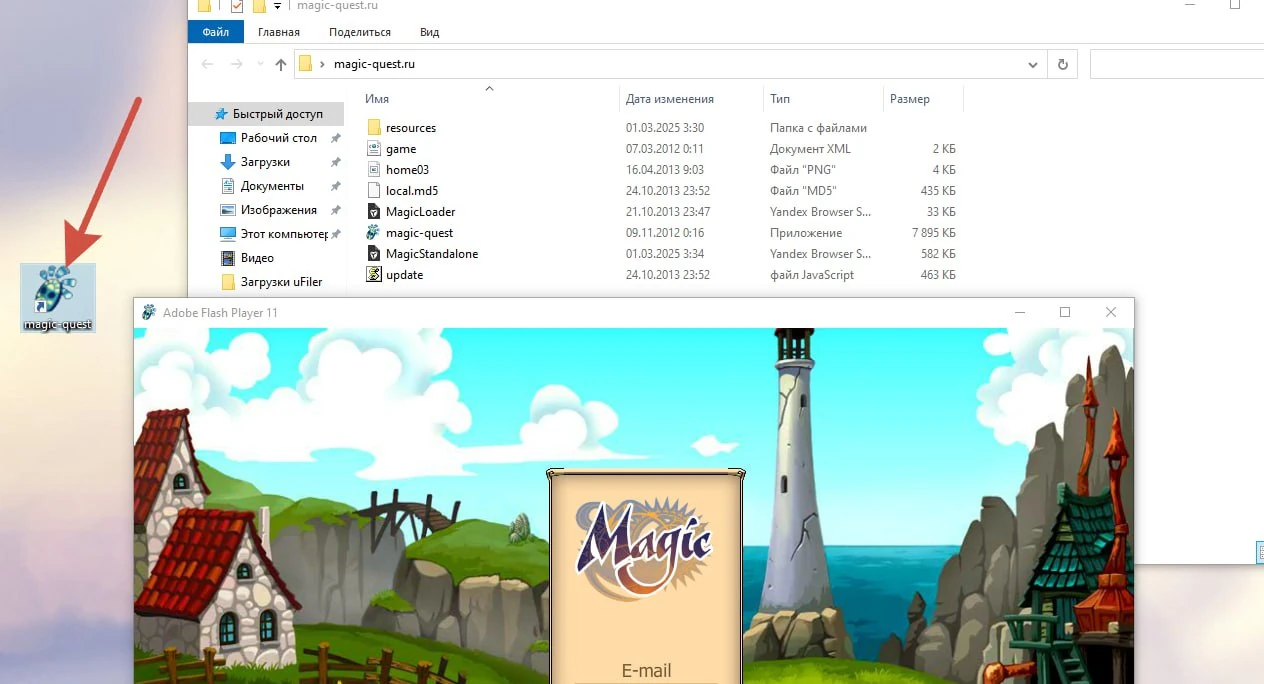This screenshot has height=684, width=1264.
Task: Click the This PC sidebar icon
Action: pyautogui.click(x=227, y=234)
